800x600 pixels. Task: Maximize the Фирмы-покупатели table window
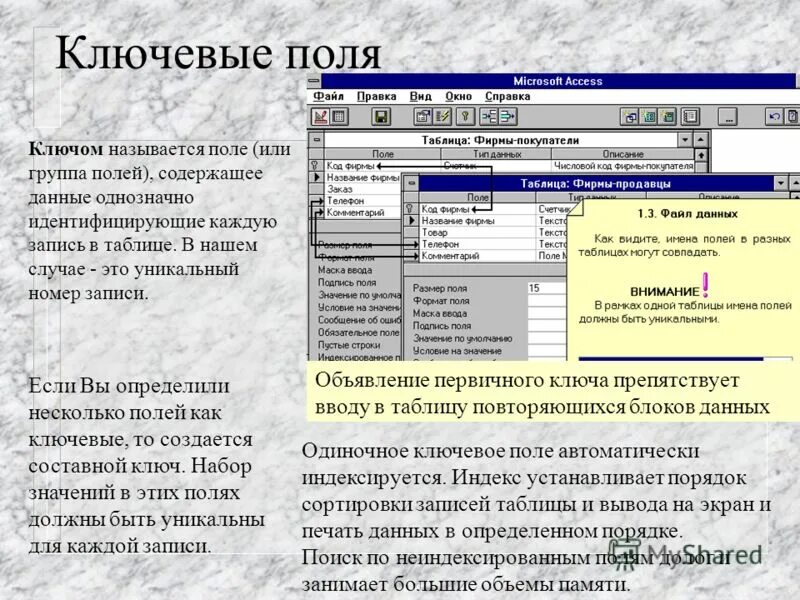[701, 139]
